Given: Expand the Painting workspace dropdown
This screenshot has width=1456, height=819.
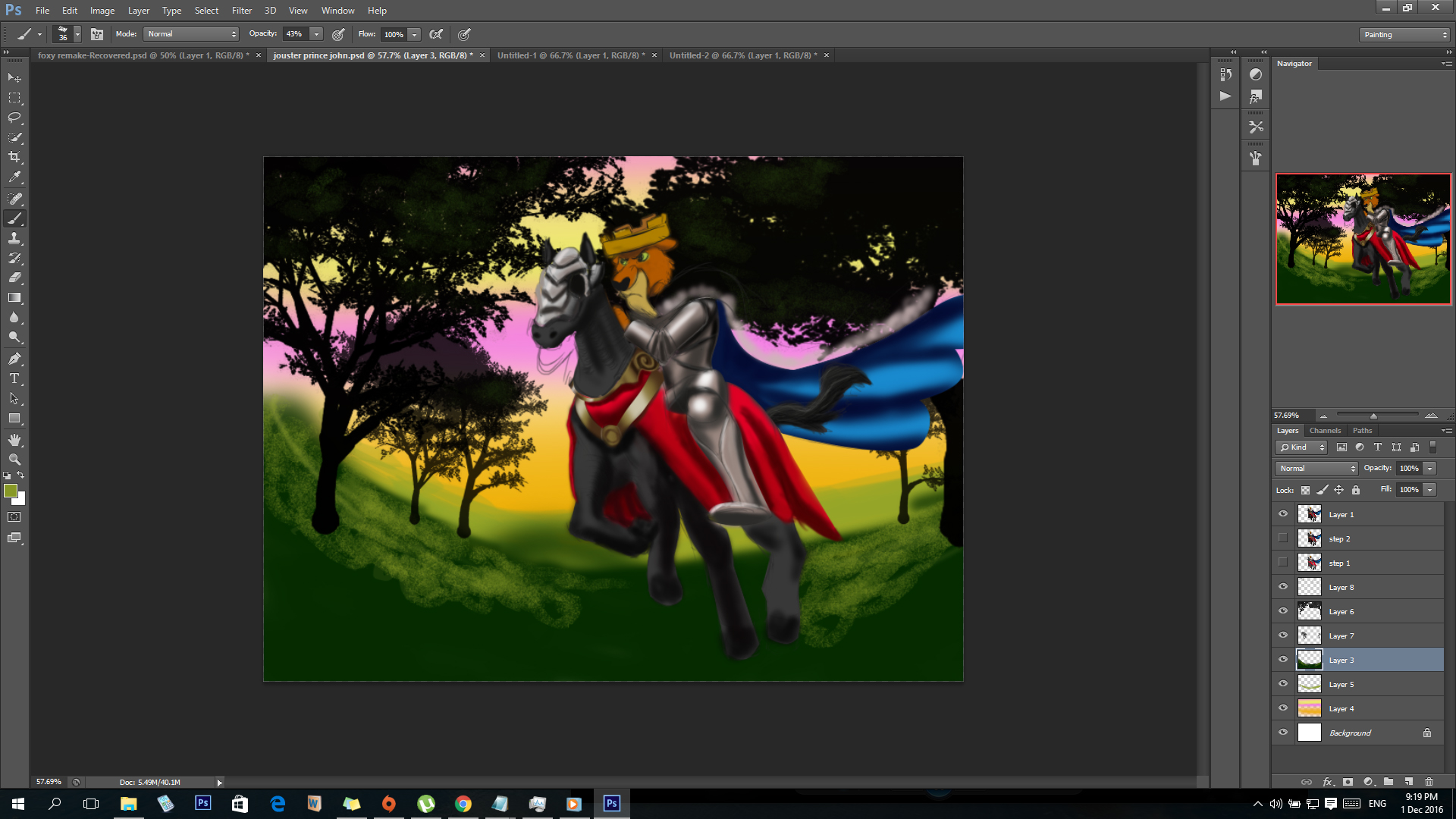Looking at the screenshot, I should 1404,35.
